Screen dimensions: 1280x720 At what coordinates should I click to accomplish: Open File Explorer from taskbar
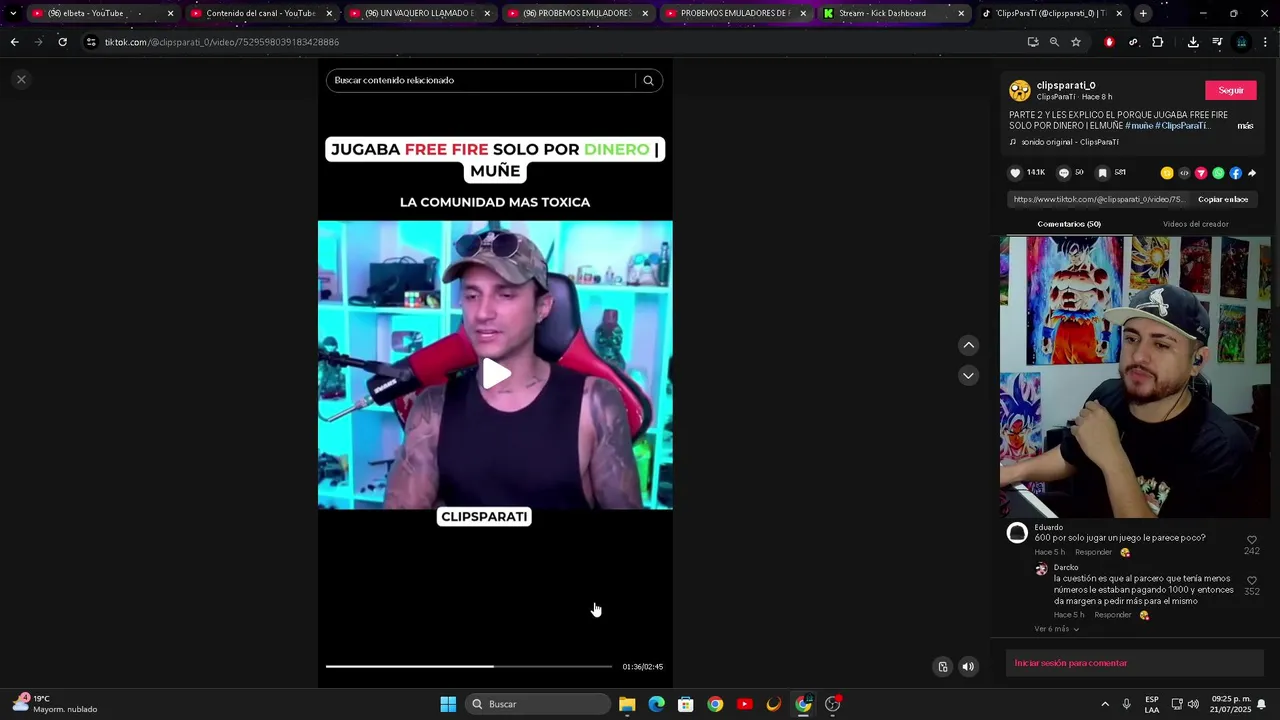(x=627, y=704)
